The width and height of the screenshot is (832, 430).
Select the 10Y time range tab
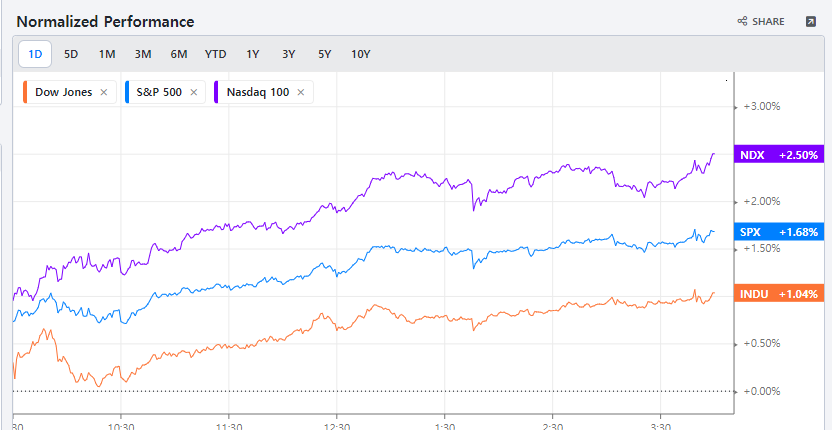[x=361, y=54]
